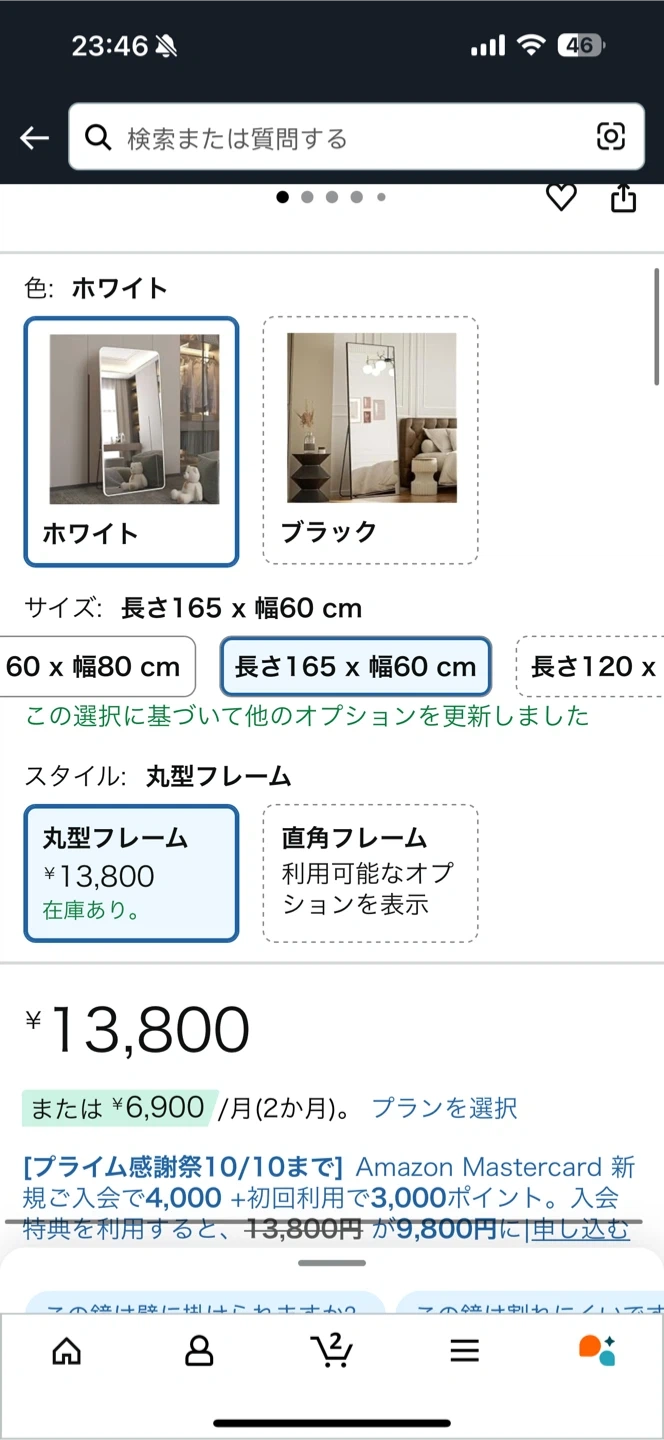Choose the 長さ120 size option
The image size is (664, 1440).
(x=592, y=666)
